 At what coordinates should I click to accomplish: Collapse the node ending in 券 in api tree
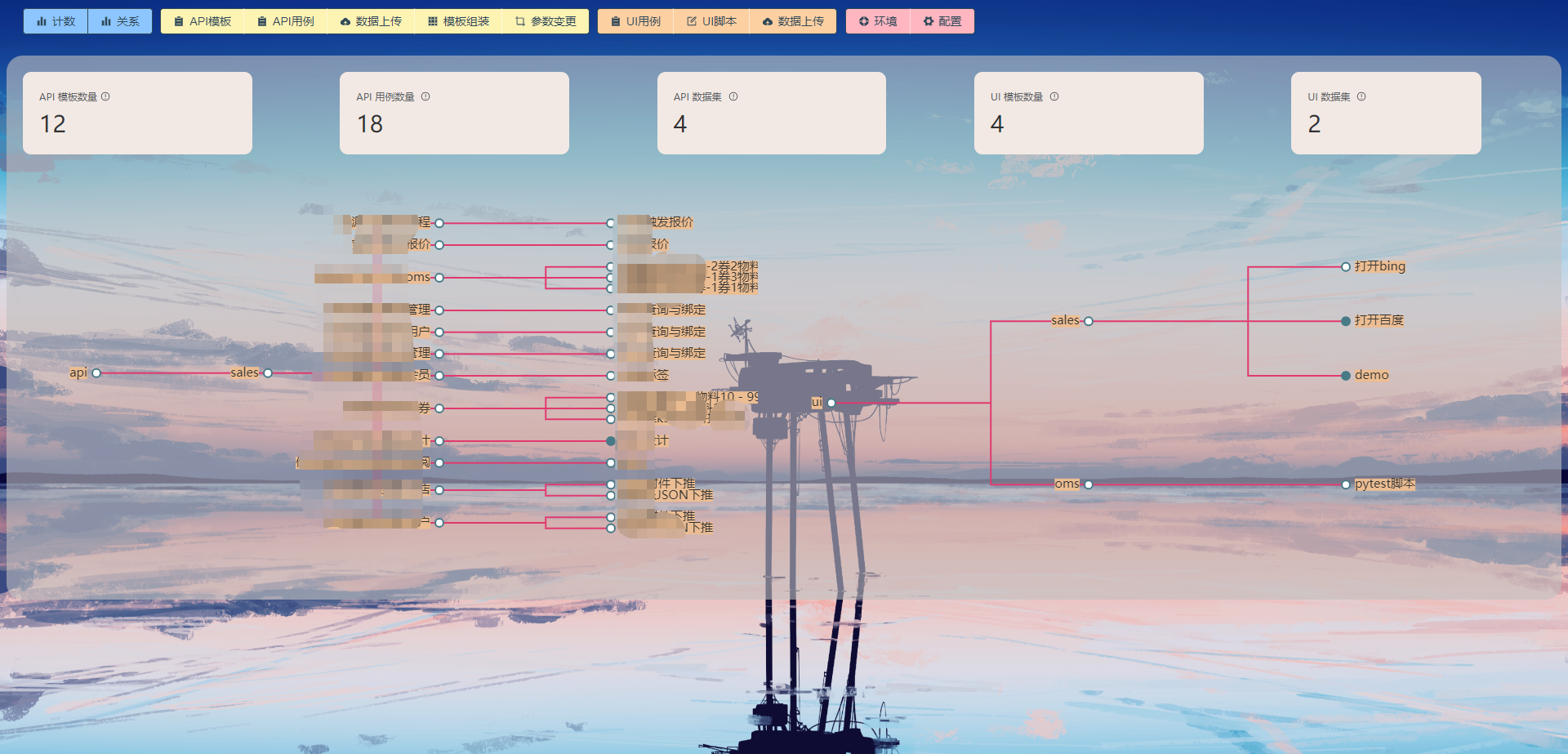point(439,408)
